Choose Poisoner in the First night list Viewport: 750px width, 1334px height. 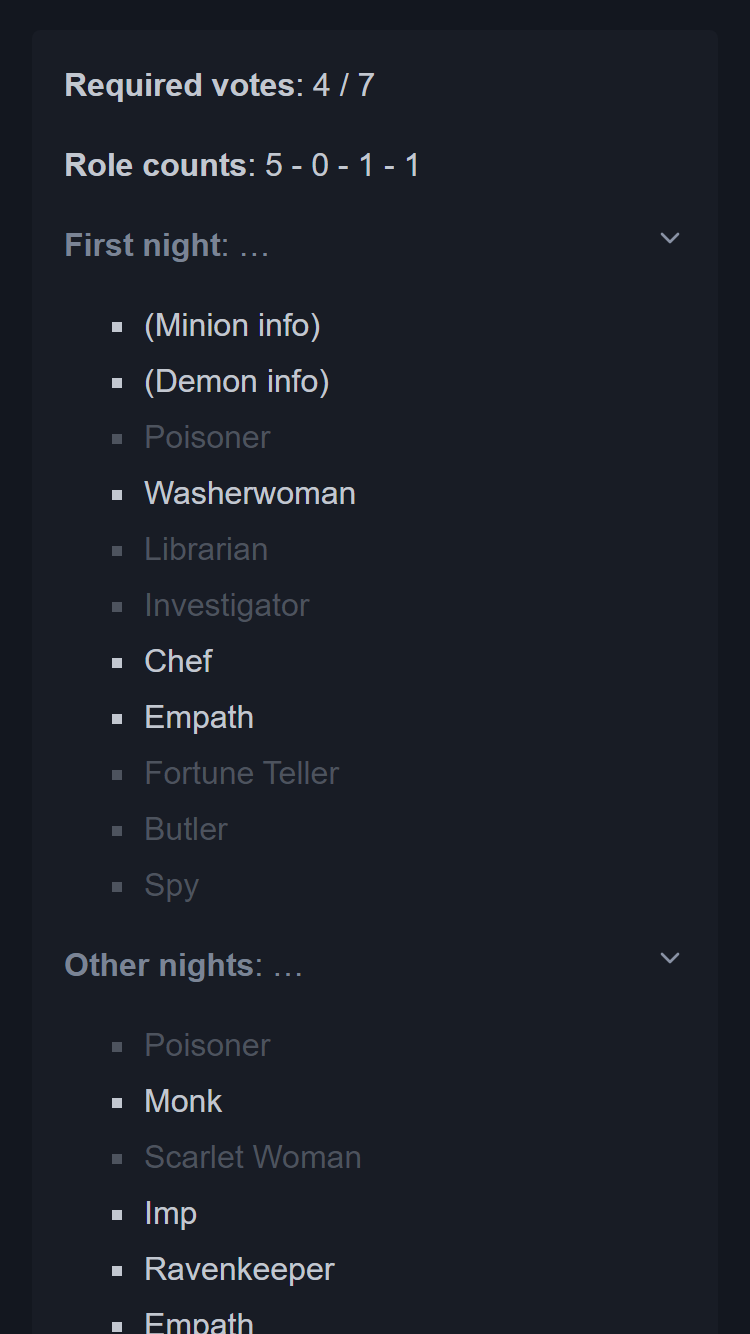point(207,437)
